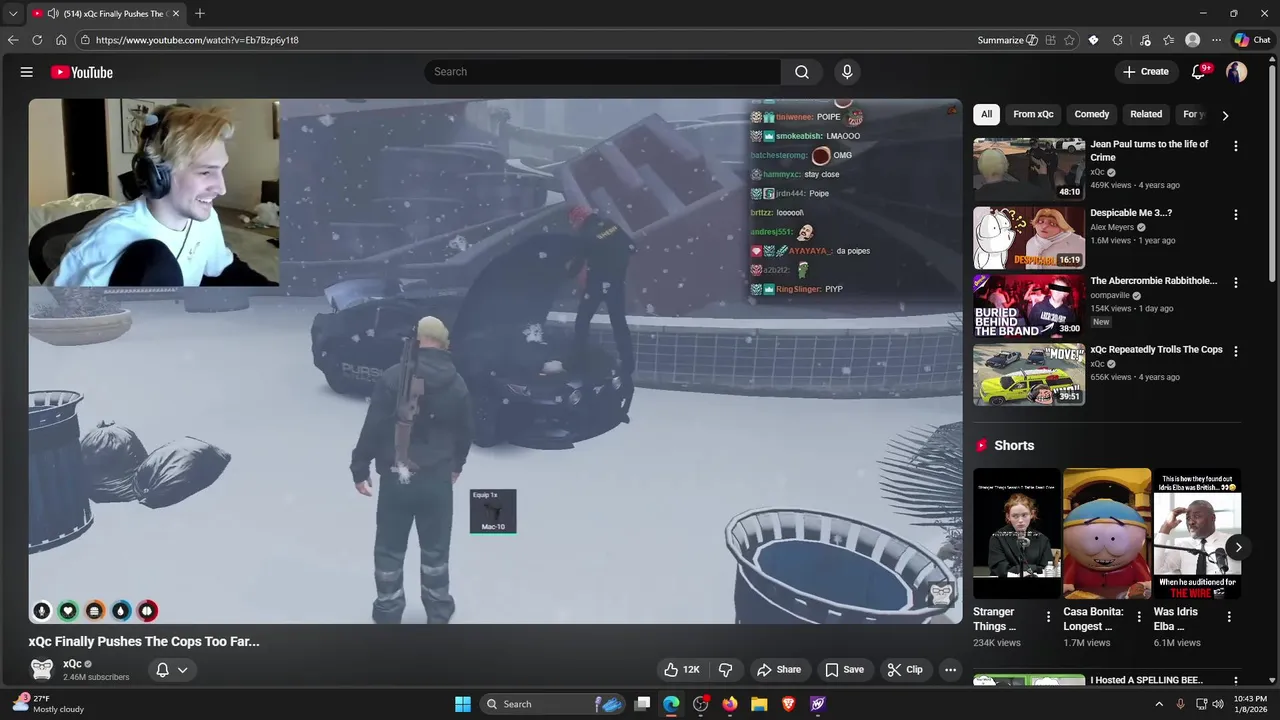Open options for Casa Bonita short
The width and height of the screenshot is (1280, 720).
(1139, 617)
